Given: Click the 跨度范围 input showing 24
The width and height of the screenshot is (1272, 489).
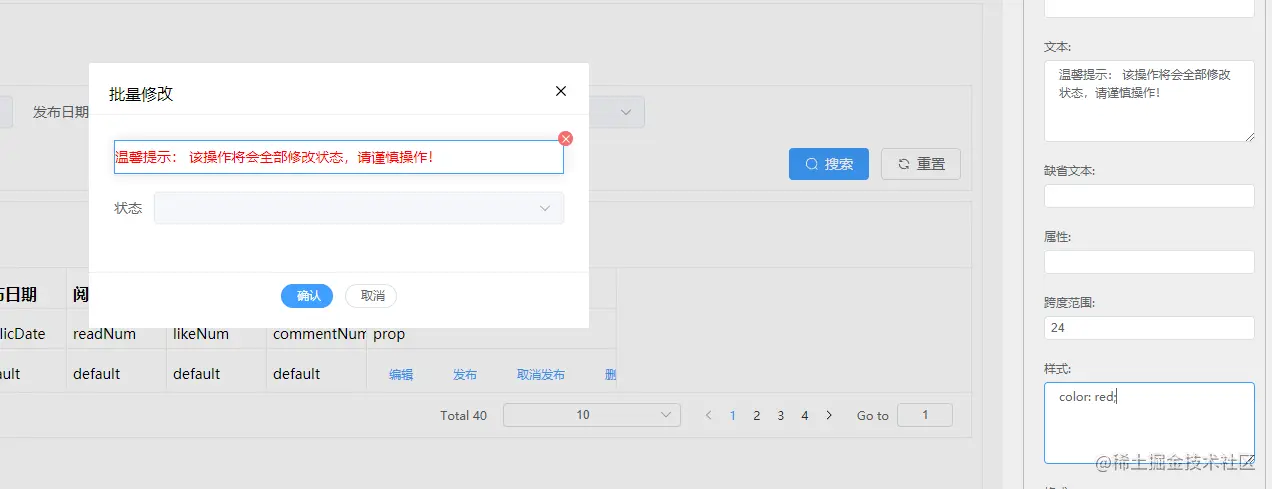Looking at the screenshot, I should (x=1149, y=328).
